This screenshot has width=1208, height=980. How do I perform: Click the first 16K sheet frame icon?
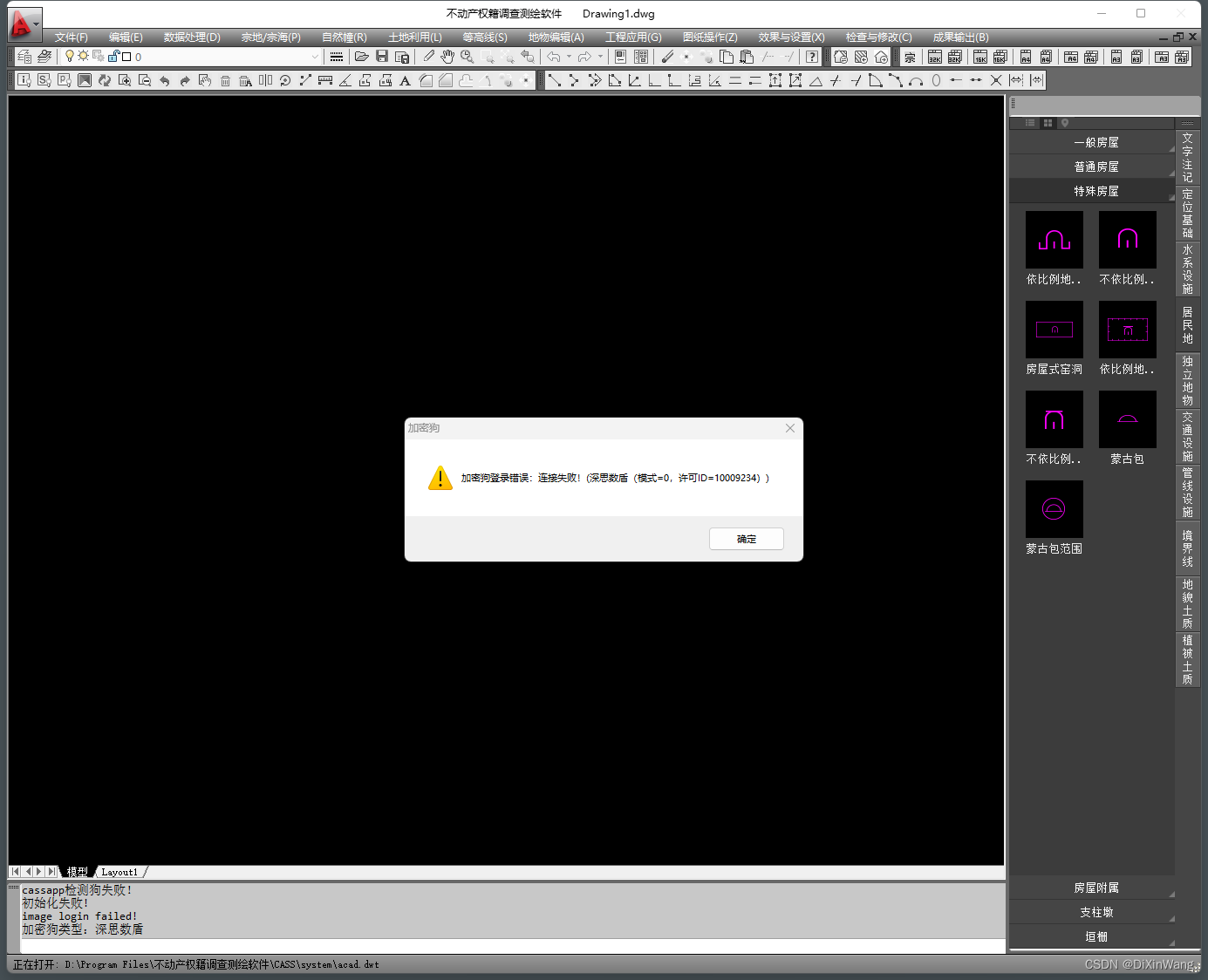[x=980, y=57]
